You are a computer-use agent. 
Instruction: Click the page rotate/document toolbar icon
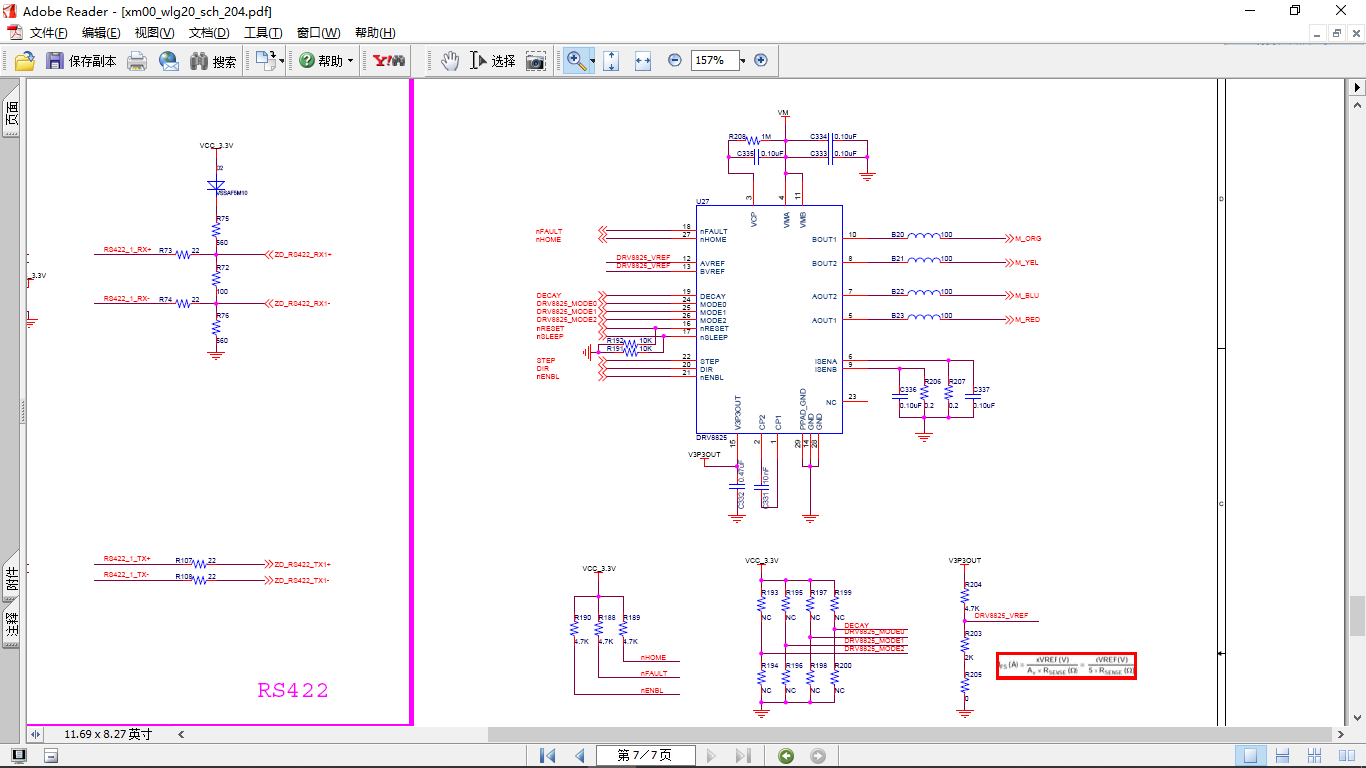pyautogui.click(x=265, y=61)
